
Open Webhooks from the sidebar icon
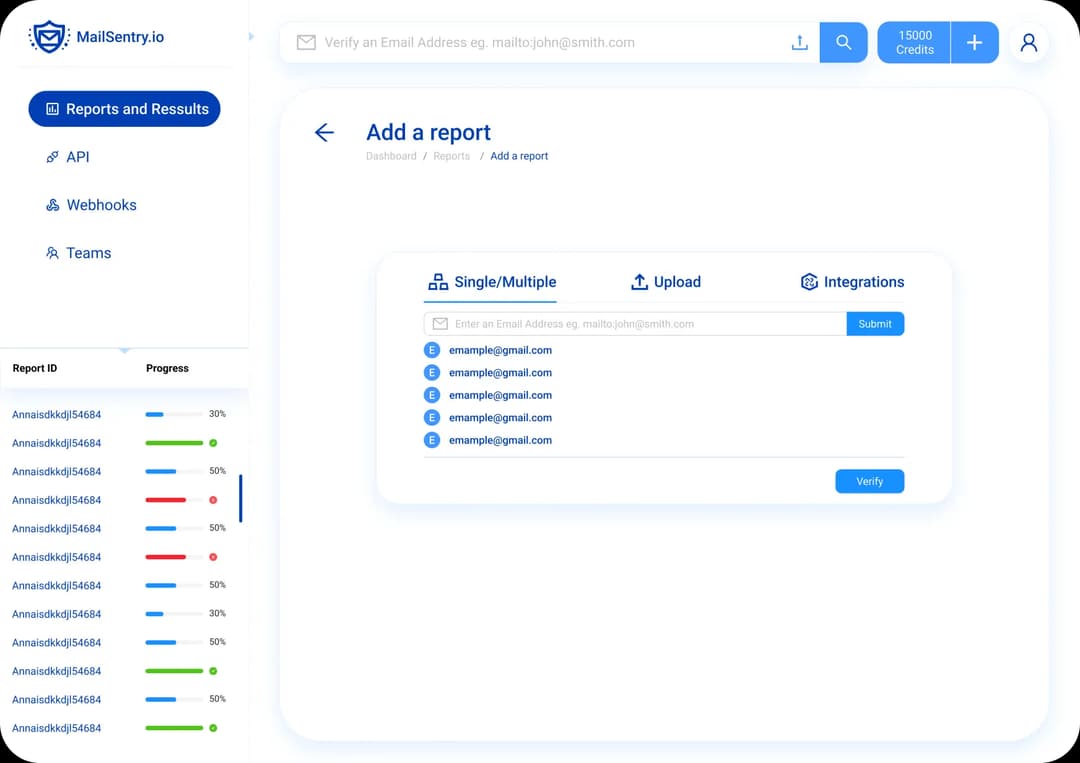(x=52, y=205)
